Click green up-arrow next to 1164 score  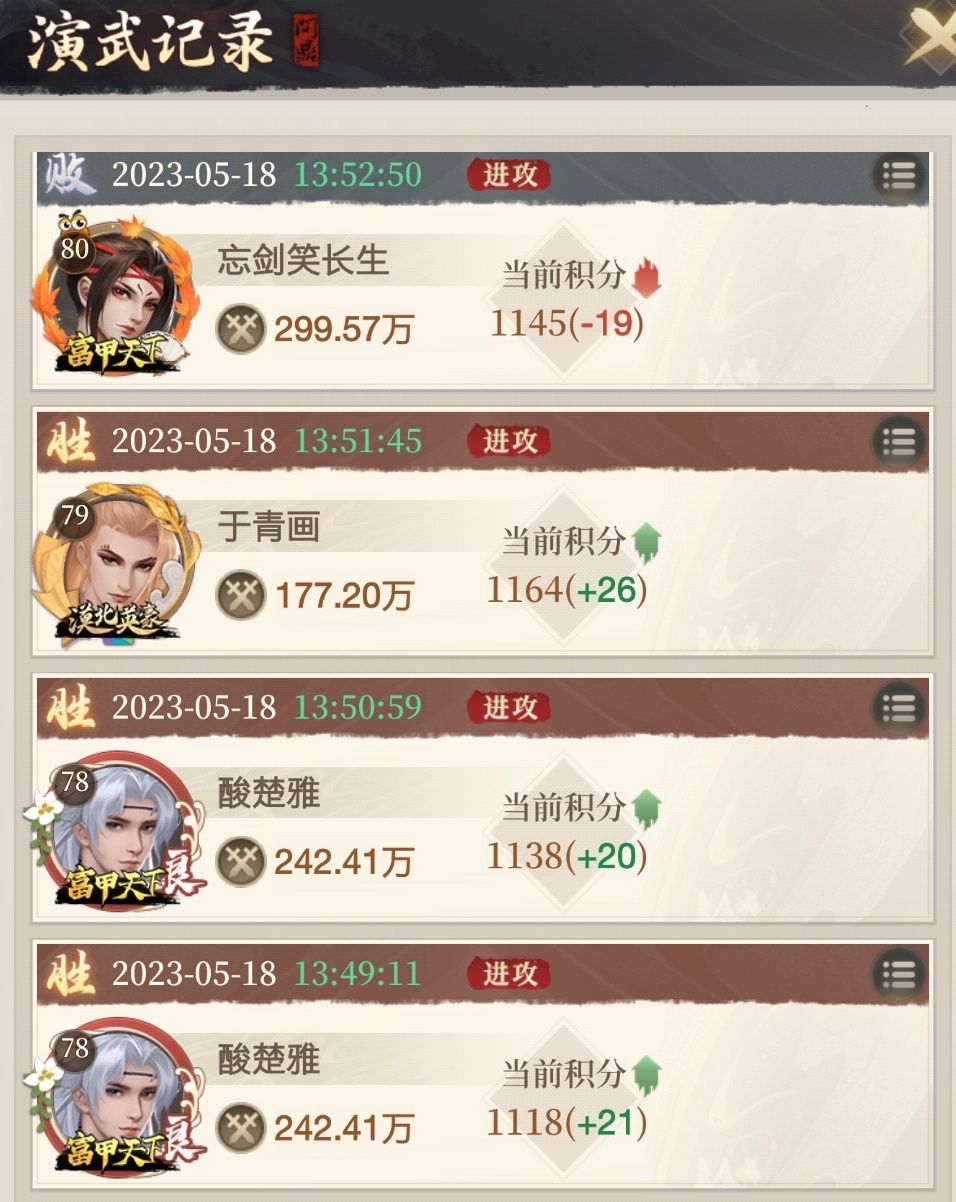tap(647, 543)
